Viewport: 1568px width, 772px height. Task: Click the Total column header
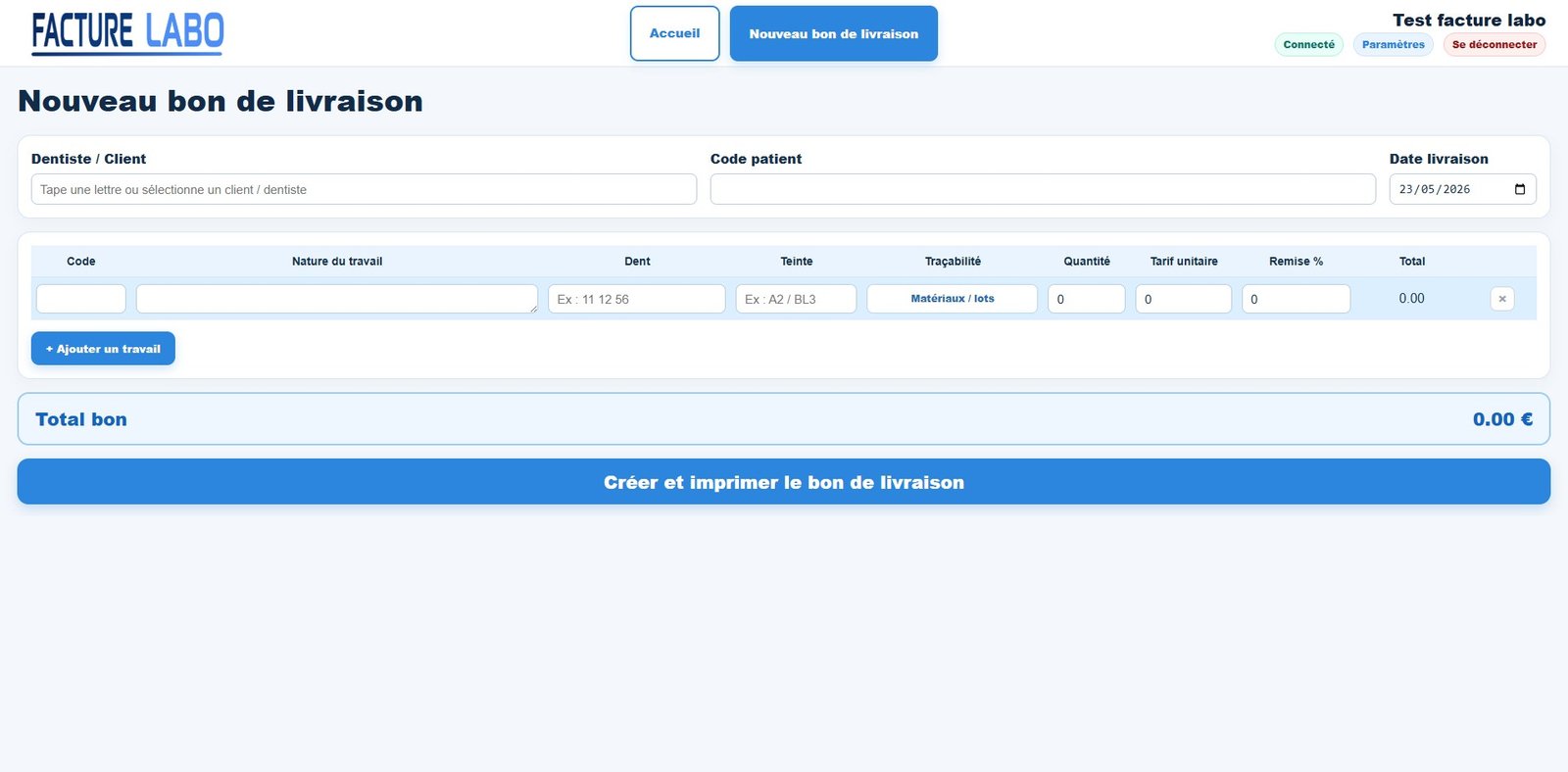pos(1412,262)
